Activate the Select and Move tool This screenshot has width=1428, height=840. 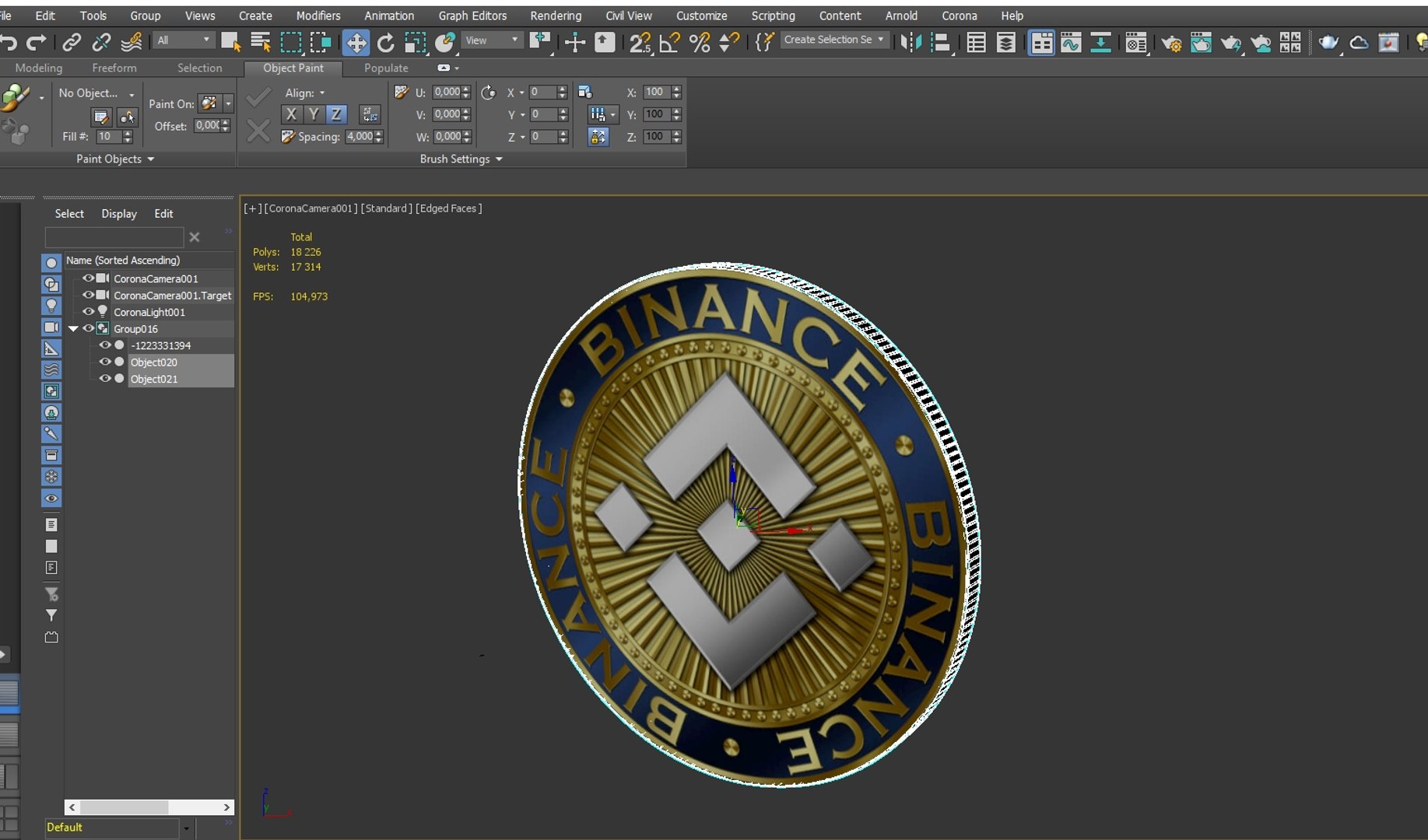[356, 42]
